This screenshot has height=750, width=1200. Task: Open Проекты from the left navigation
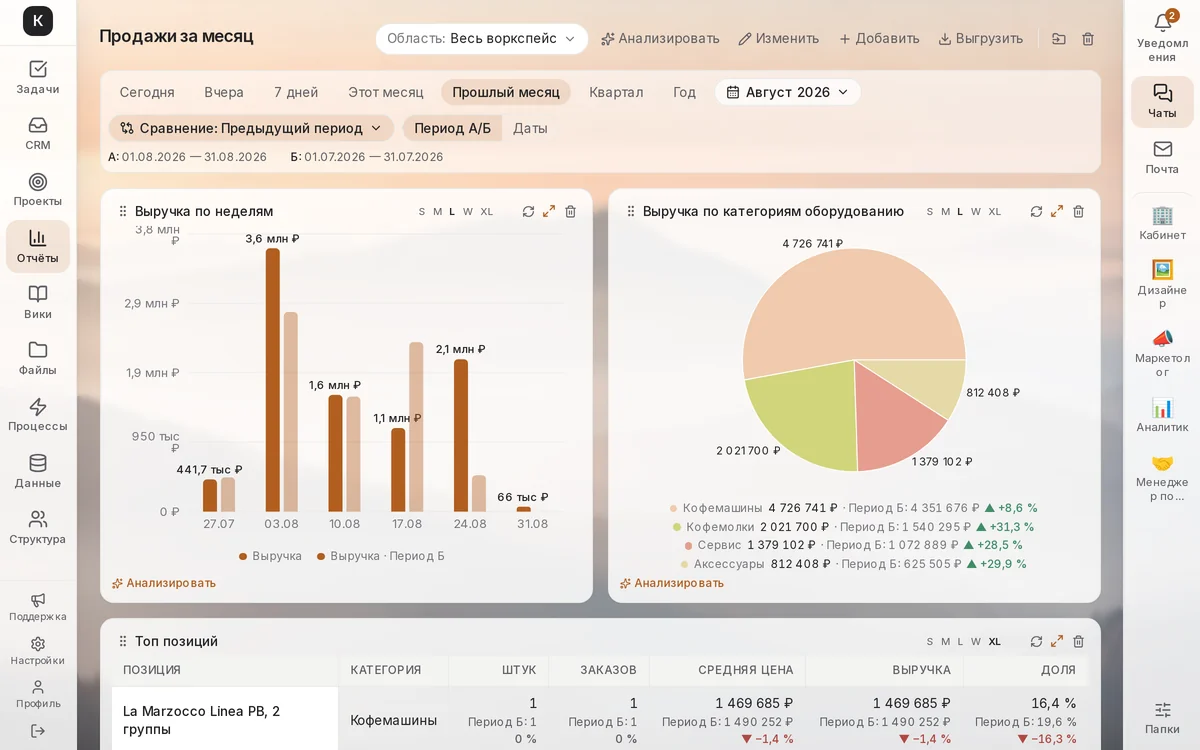[x=38, y=189]
